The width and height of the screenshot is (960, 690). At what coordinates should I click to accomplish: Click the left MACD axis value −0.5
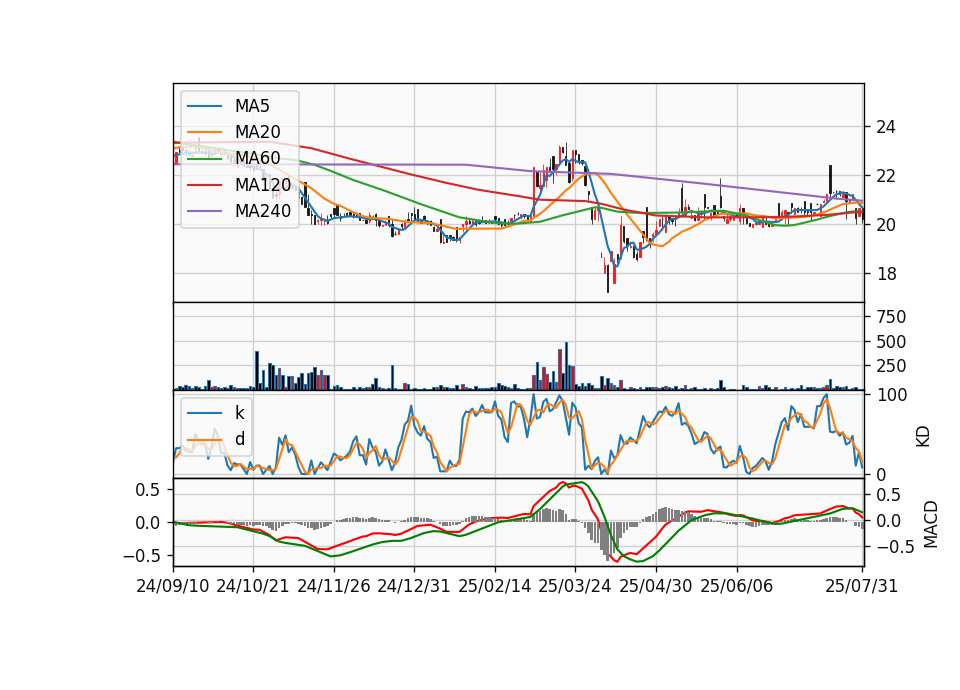141,556
